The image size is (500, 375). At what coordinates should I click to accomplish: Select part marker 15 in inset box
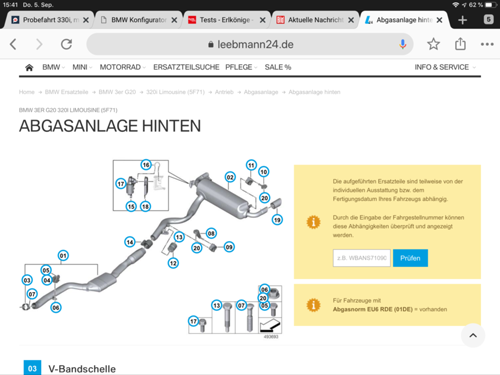[131, 206]
